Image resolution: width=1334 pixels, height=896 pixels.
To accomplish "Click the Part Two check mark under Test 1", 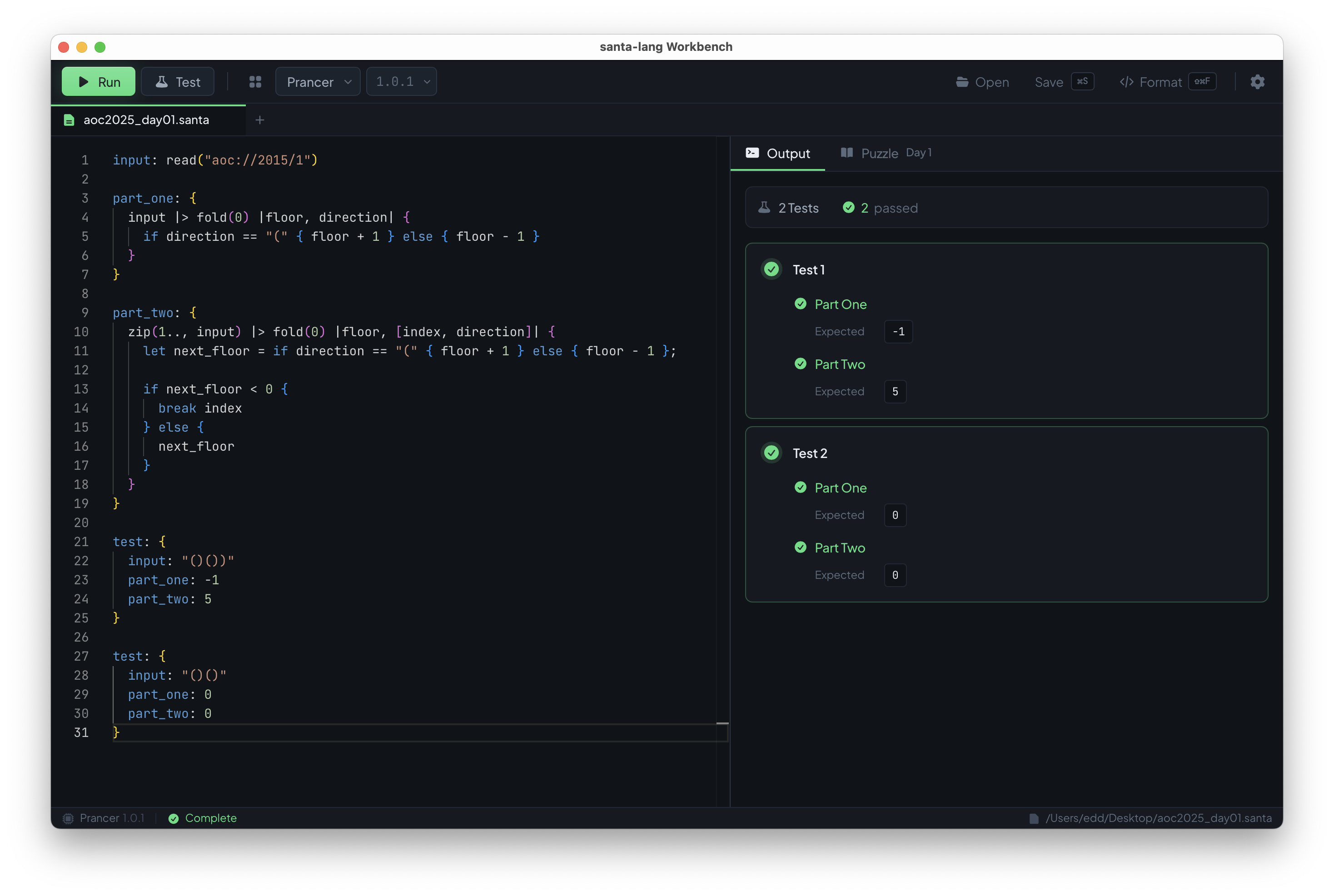I will click(x=801, y=363).
